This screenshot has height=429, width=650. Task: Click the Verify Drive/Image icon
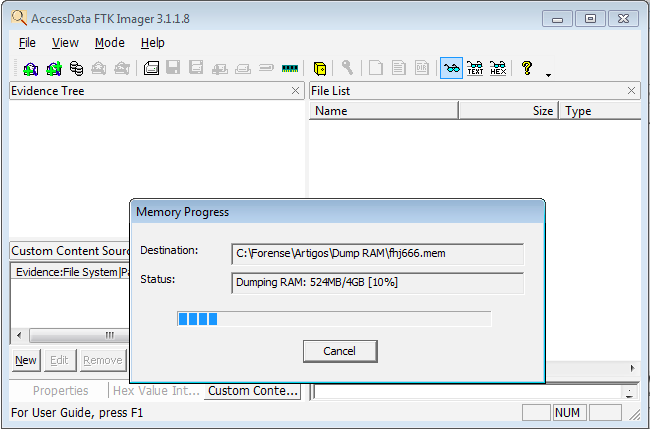[x=266, y=67]
